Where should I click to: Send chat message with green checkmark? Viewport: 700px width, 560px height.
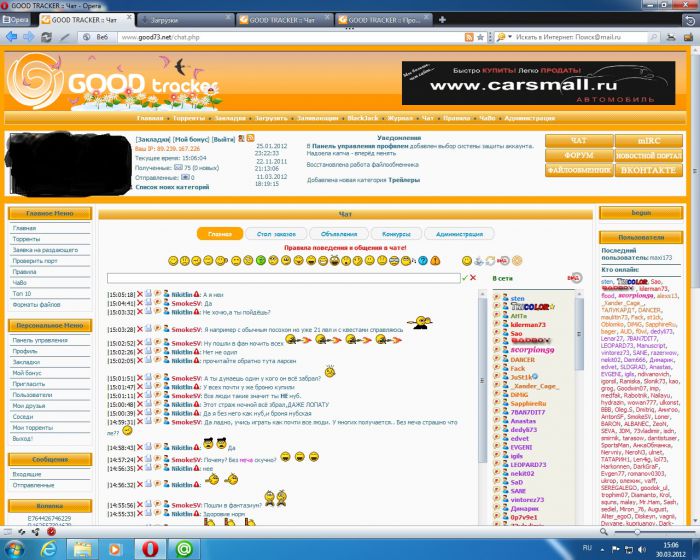(x=465, y=277)
